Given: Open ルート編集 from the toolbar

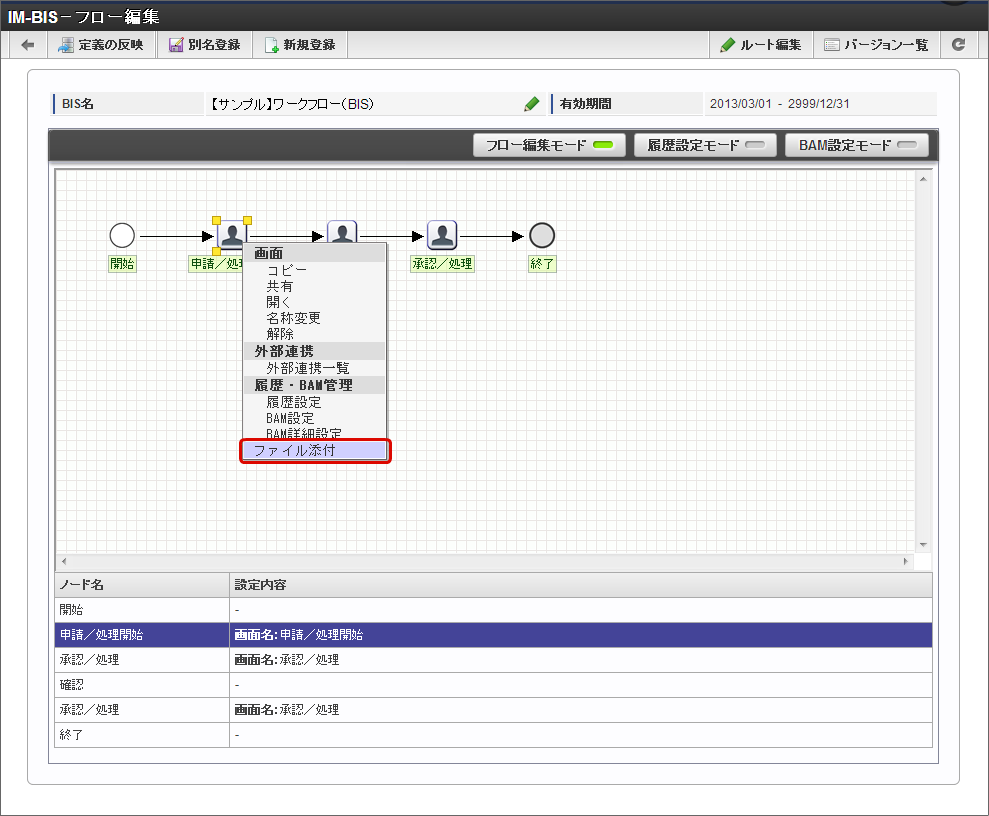Looking at the screenshot, I should (x=761, y=45).
